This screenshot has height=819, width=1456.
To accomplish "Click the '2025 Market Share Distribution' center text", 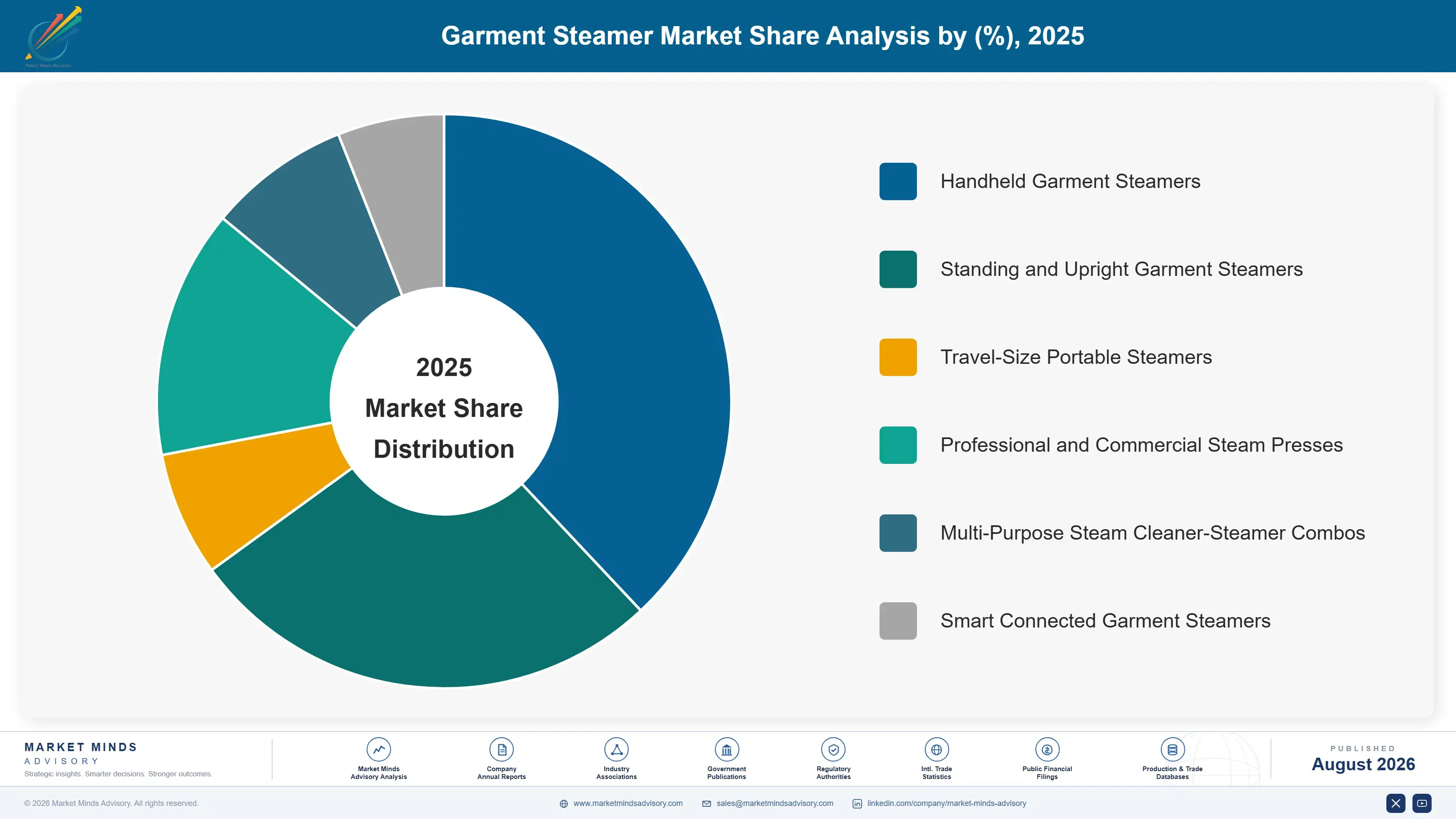I will [x=444, y=408].
